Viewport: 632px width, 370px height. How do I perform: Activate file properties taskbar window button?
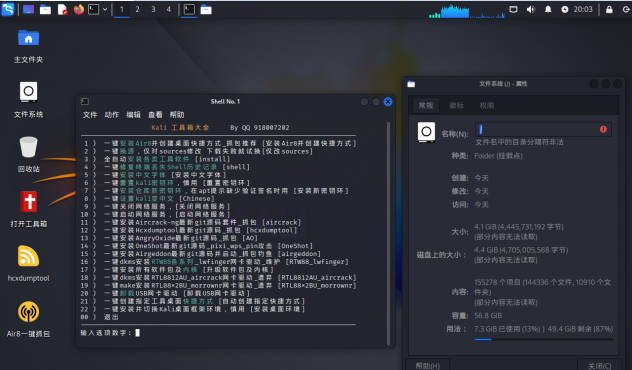tap(206, 9)
